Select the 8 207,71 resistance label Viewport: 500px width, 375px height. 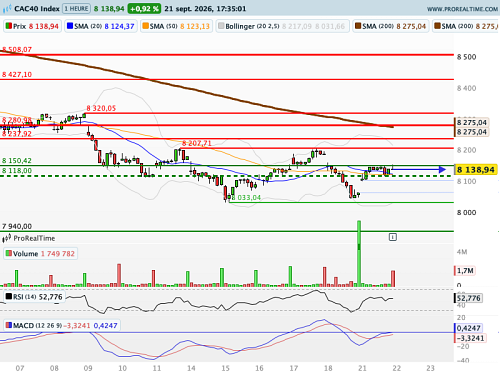pyautogui.click(x=197, y=143)
